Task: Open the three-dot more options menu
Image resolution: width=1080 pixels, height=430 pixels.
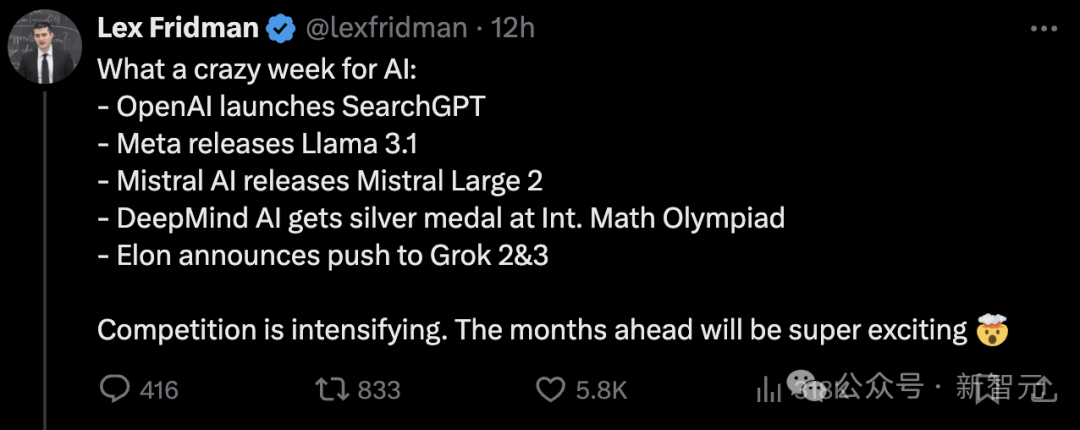Action: [1043, 29]
